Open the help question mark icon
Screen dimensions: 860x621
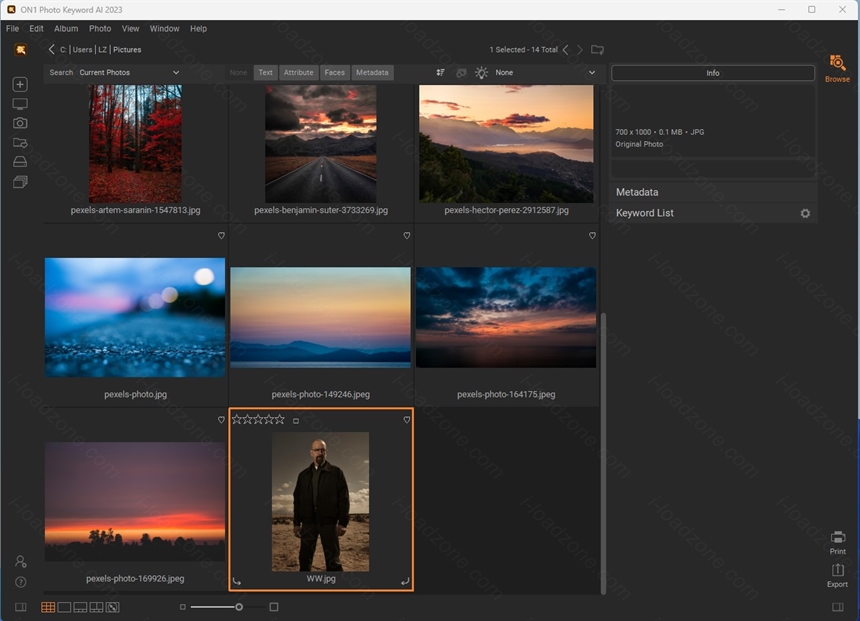tap(20, 582)
